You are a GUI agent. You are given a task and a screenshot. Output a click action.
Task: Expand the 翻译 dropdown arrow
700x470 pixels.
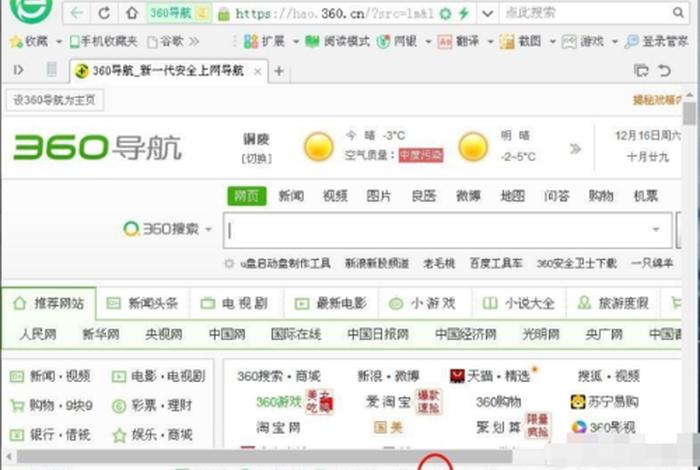pyautogui.click(x=490, y=42)
